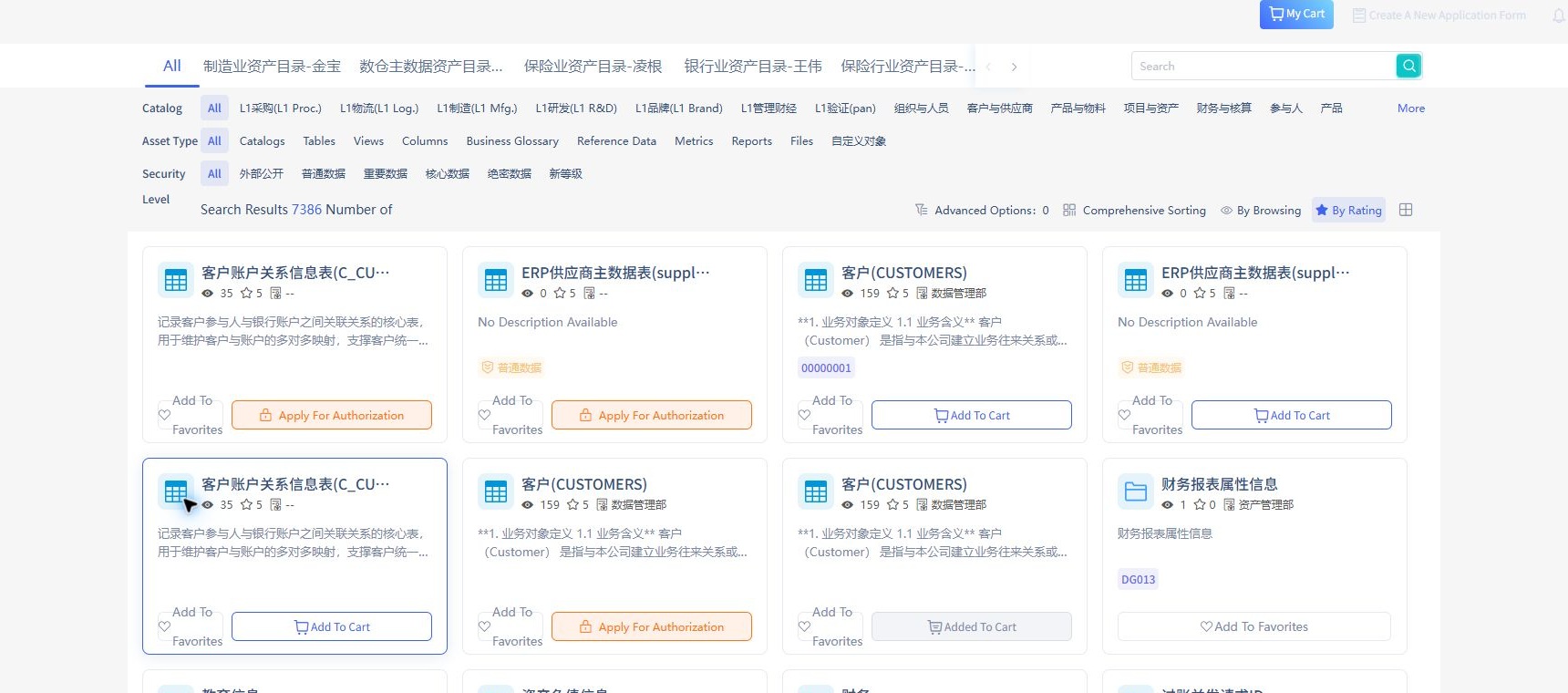Image resolution: width=1568 pixels, height=693 pixels.
Task: Click the 00000001 tag on 客户(CUSTOMERS) card
Action: pyautogui.click(x=826, y=367)
